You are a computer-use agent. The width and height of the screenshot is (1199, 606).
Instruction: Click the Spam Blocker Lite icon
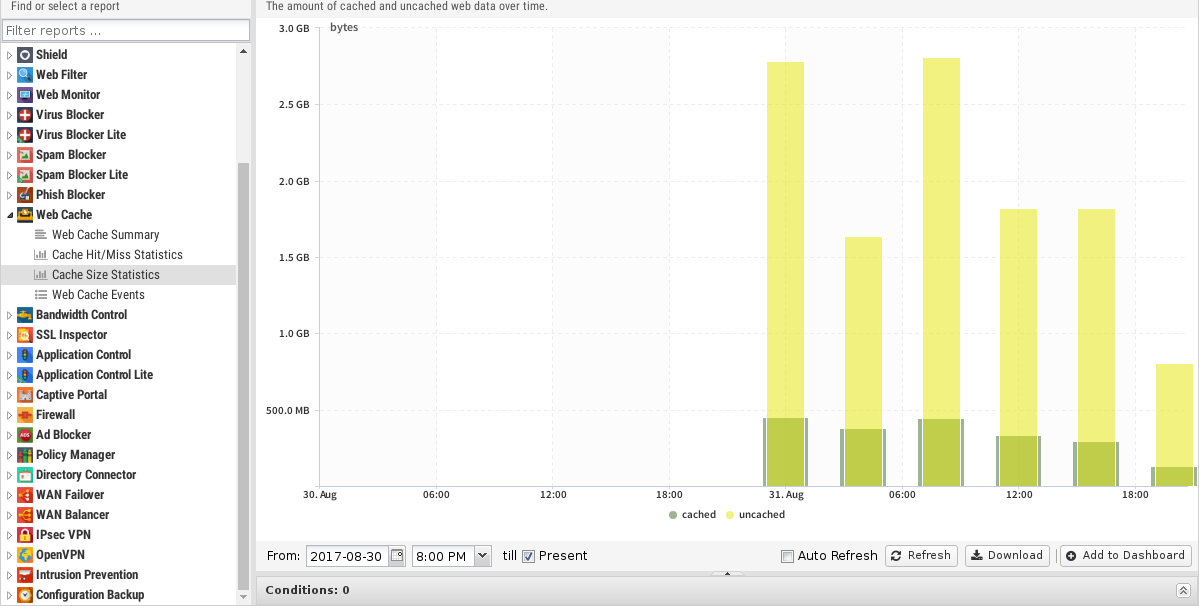(25, 174)
